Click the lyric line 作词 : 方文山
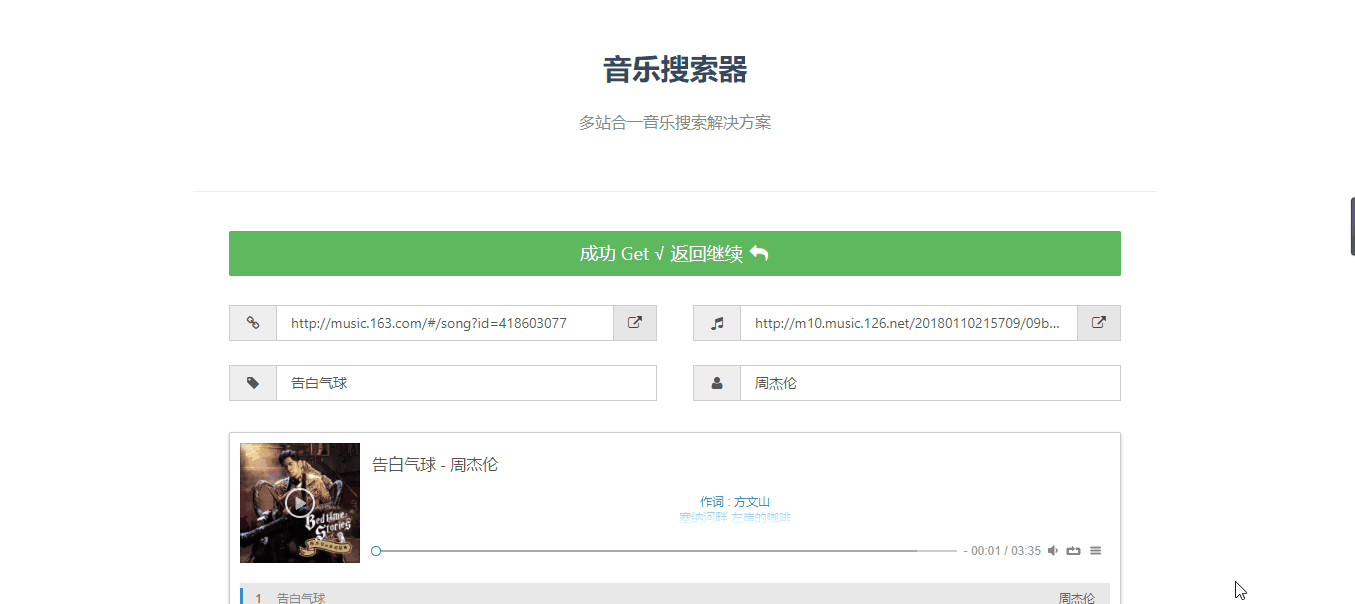The height and width of the screenshot is (604, 1355). (x=735, y=502)
